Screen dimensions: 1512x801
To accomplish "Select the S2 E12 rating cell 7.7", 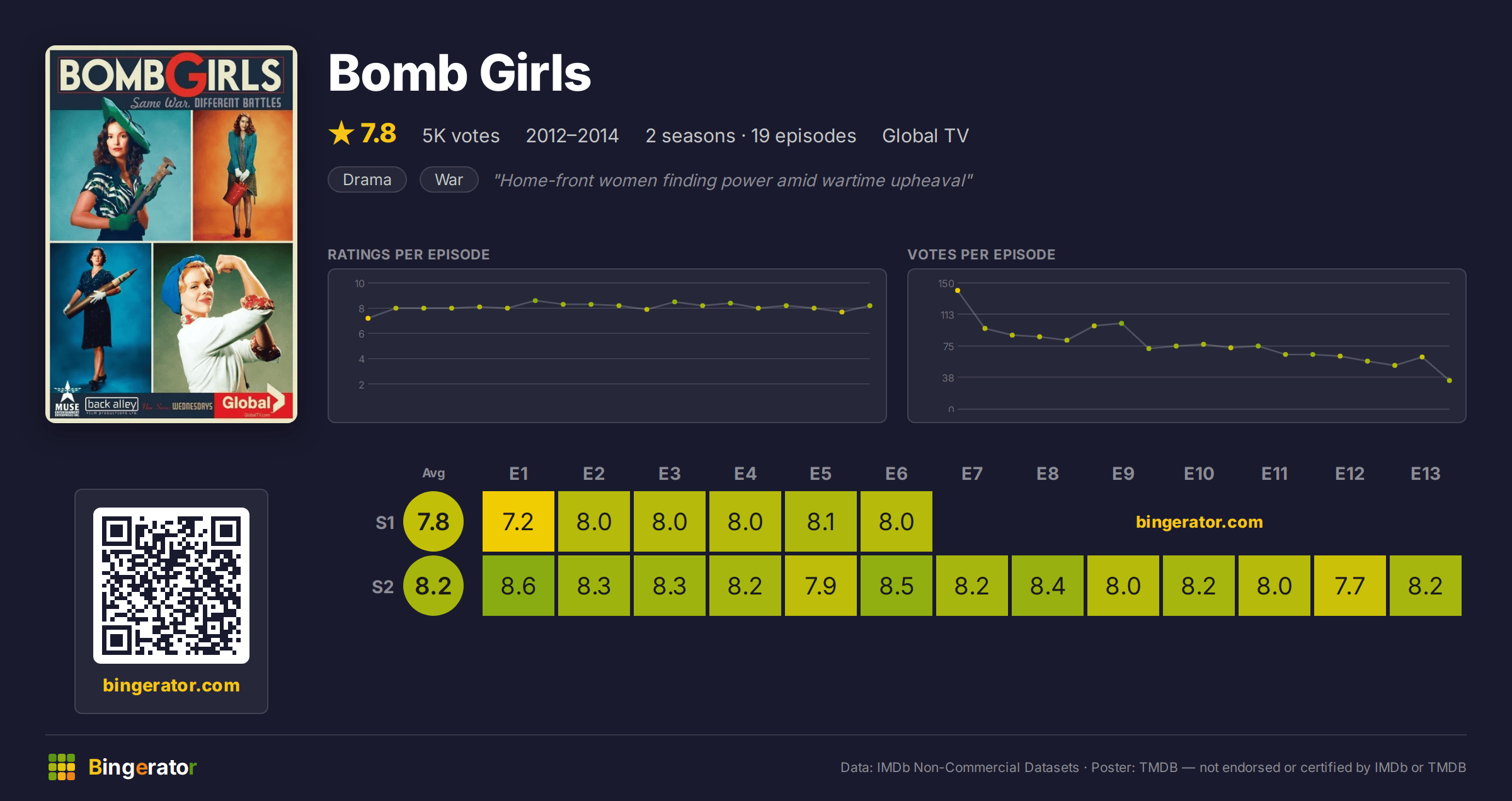I will coord(1350,586).
